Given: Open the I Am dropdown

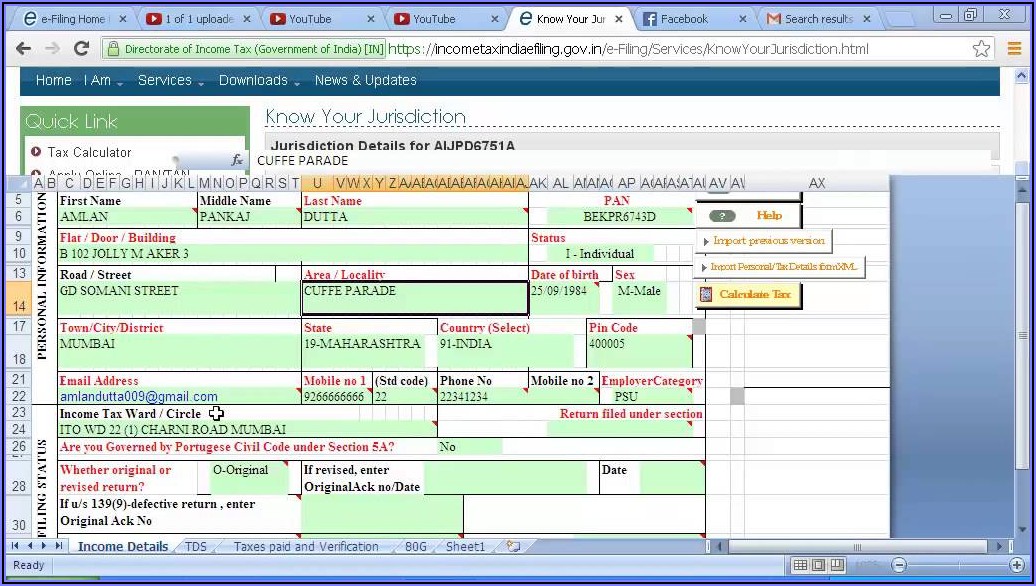Looking at the screenshot, I should (x=103, y=81).
